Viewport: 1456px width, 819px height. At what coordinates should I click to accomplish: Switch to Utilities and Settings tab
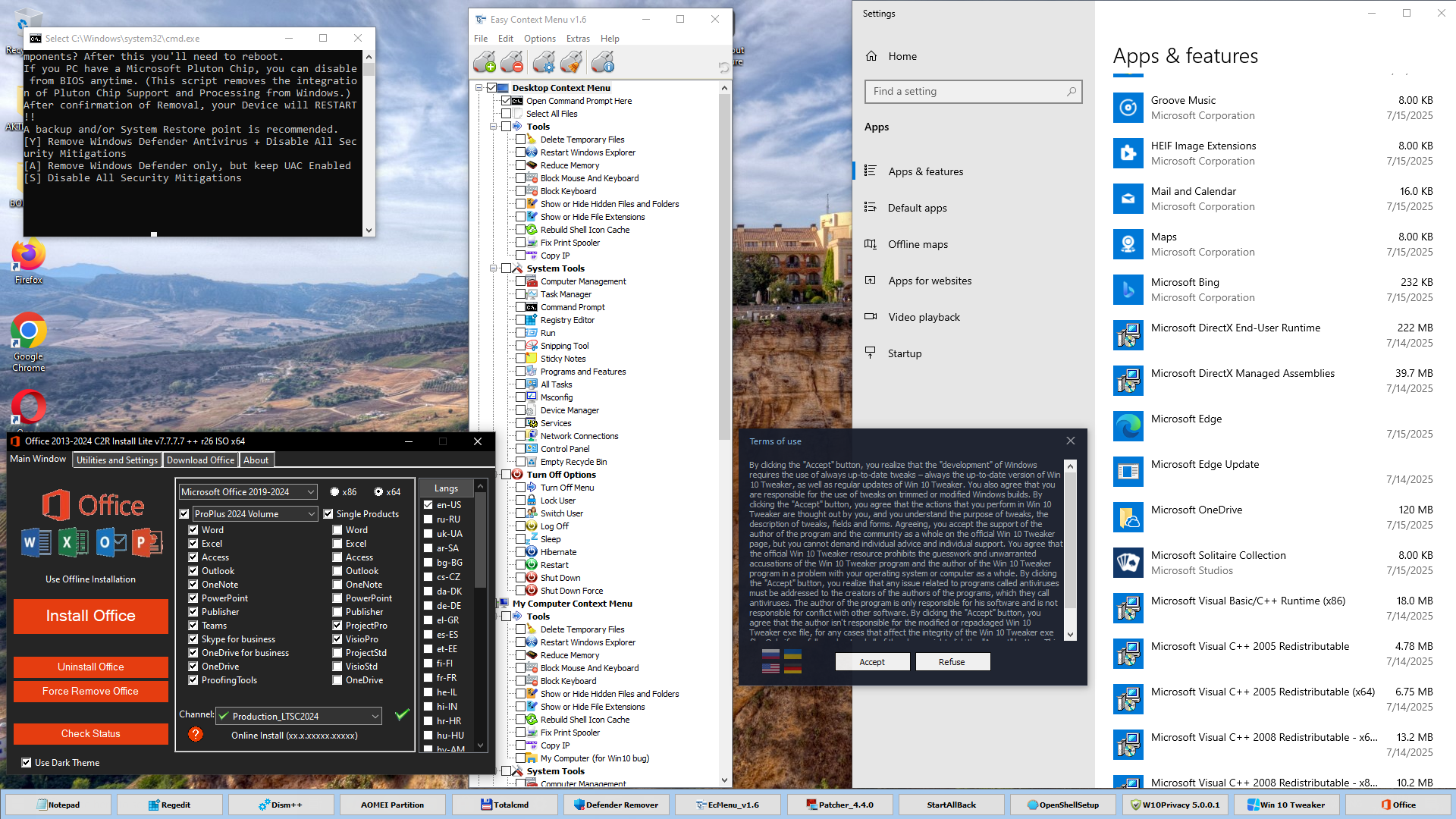118,460
